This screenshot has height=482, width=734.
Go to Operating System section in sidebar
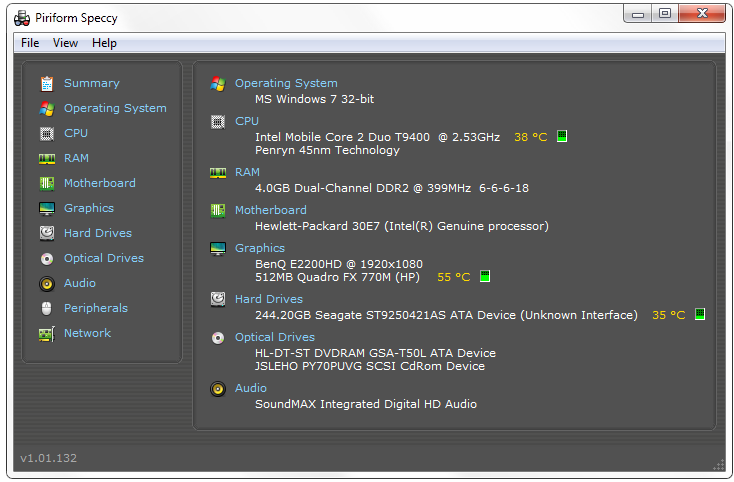(115, 108)
